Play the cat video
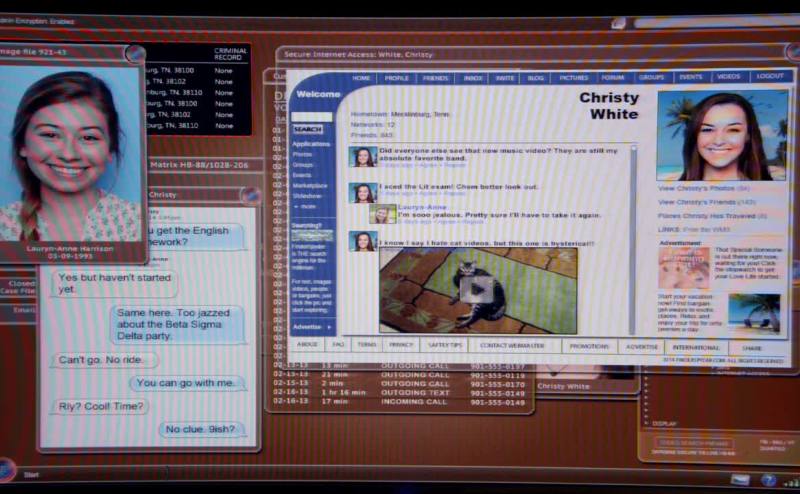 (478, 290)
